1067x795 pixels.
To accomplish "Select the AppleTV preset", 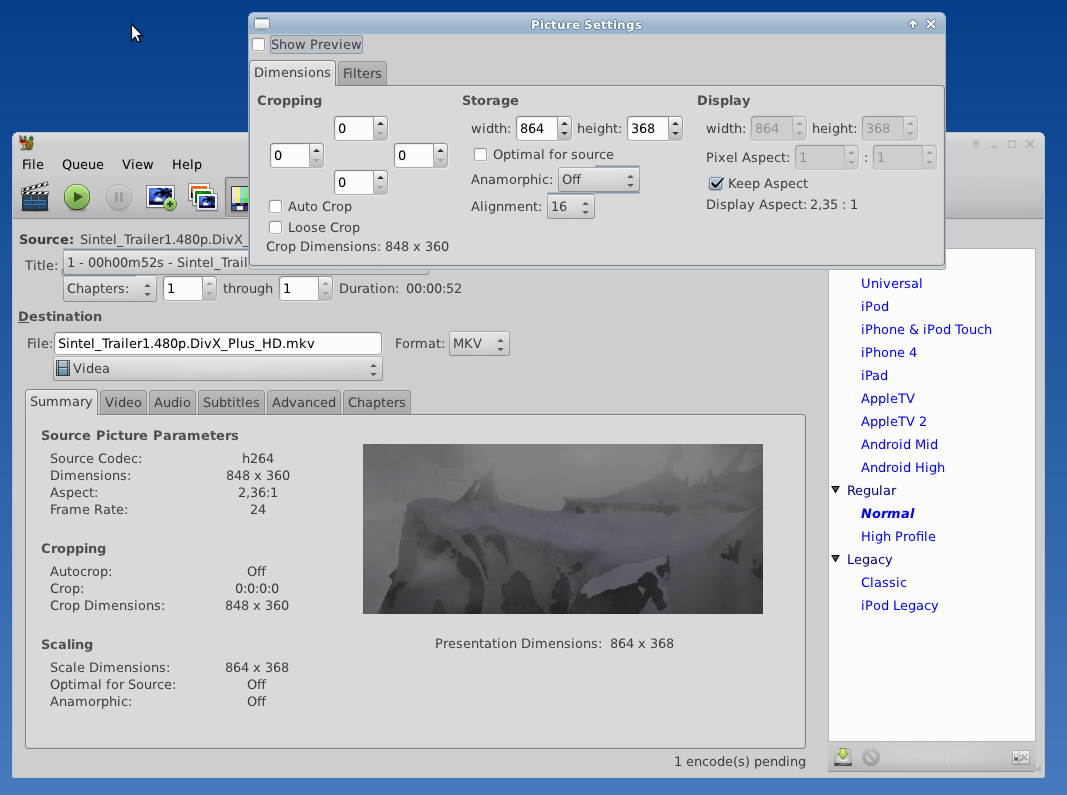I will tap(887, 398).
